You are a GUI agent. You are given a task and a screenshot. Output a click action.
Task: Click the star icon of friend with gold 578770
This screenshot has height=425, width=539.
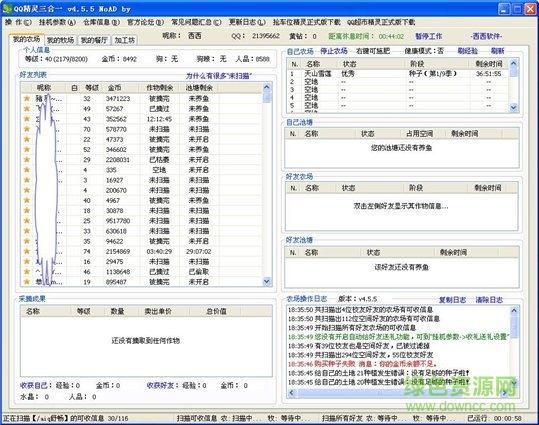(x=27, y=129)
